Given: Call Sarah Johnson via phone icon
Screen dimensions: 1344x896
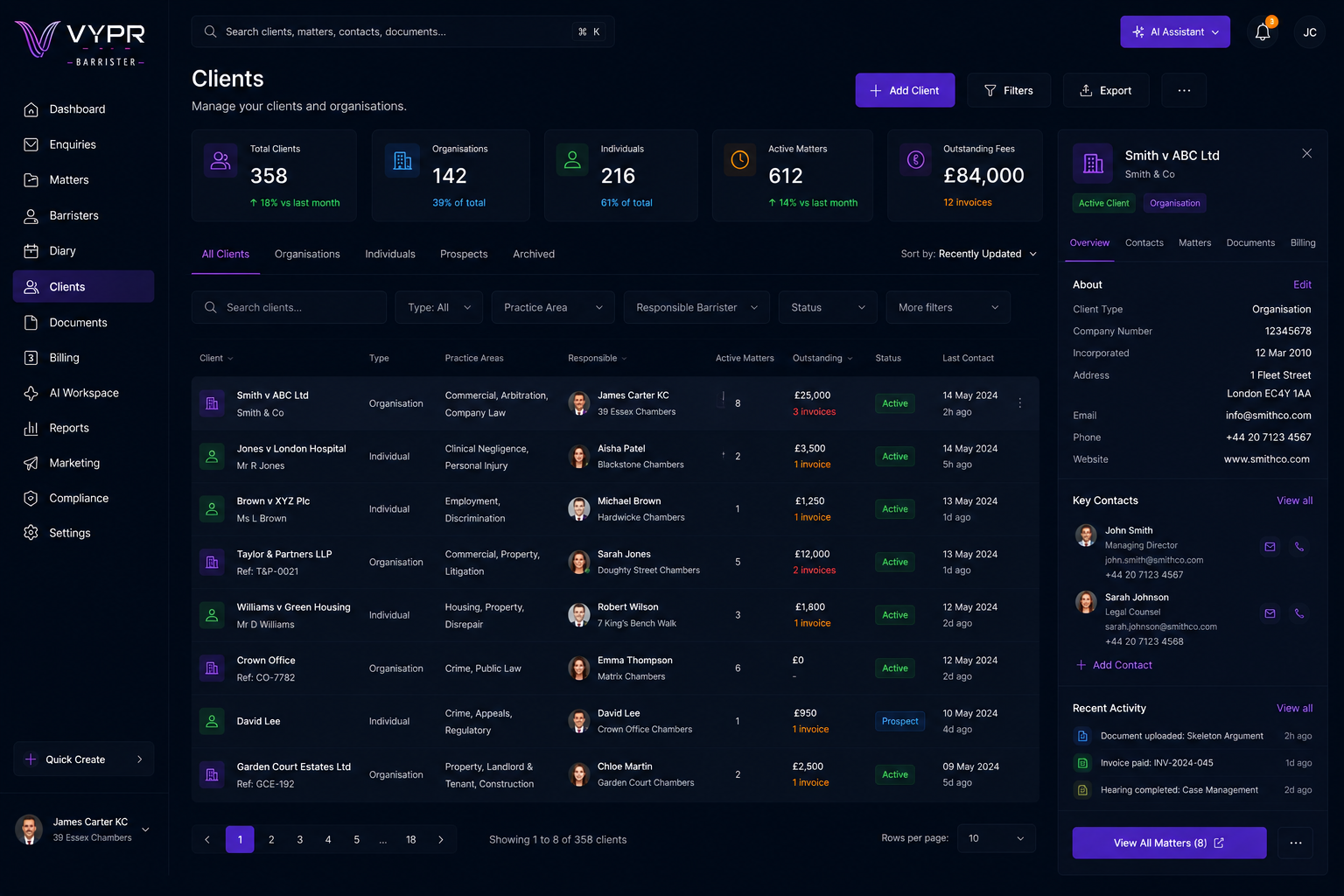Looking at the screenshot, I should click(x=1299, y=613).
